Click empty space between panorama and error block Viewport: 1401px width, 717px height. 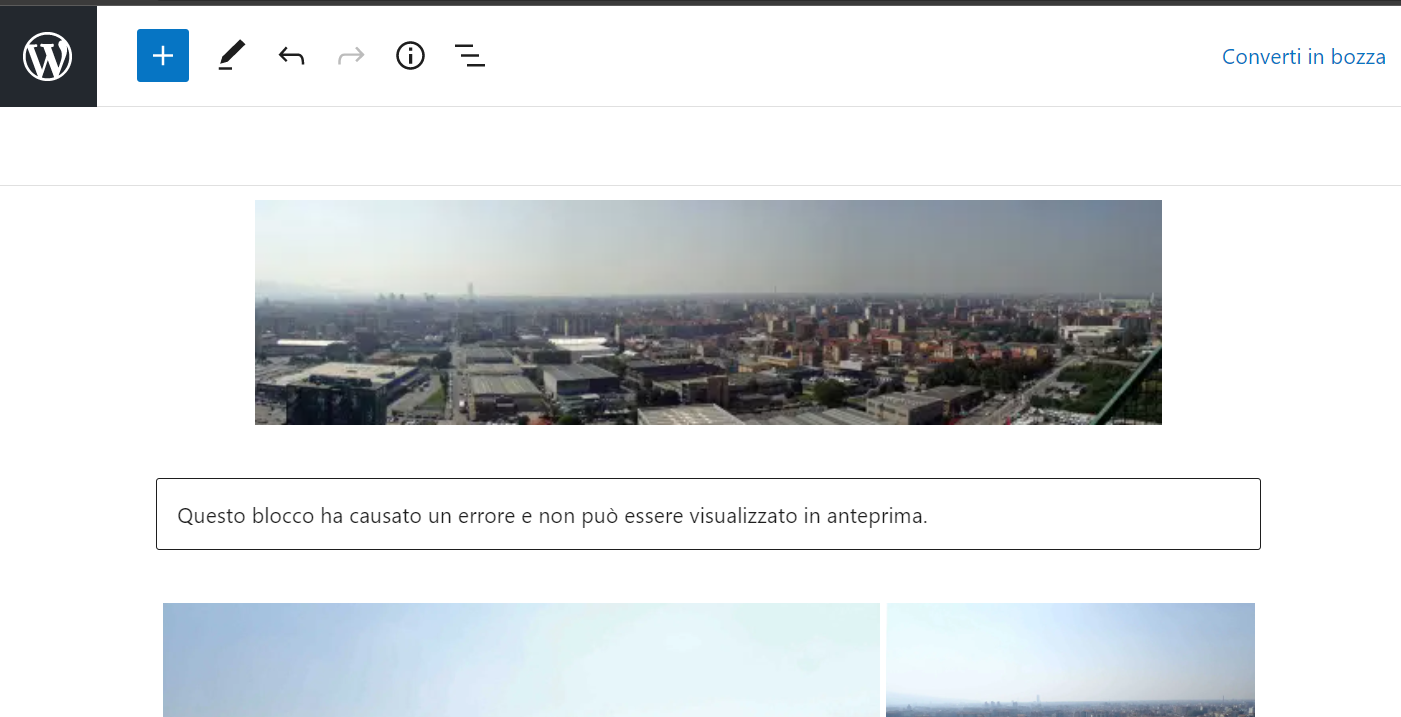(708, 451)
